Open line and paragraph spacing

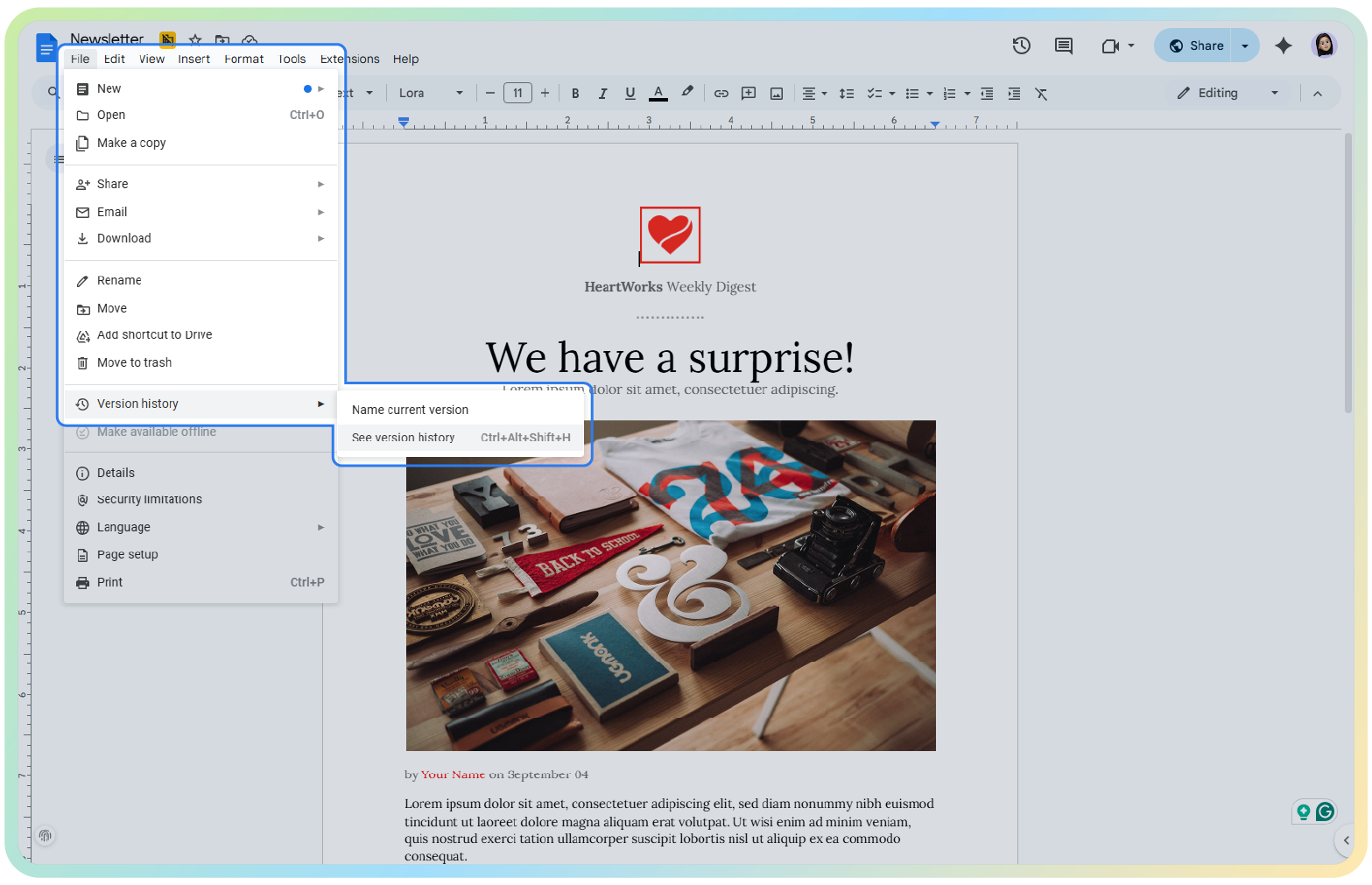coord(847,93)
